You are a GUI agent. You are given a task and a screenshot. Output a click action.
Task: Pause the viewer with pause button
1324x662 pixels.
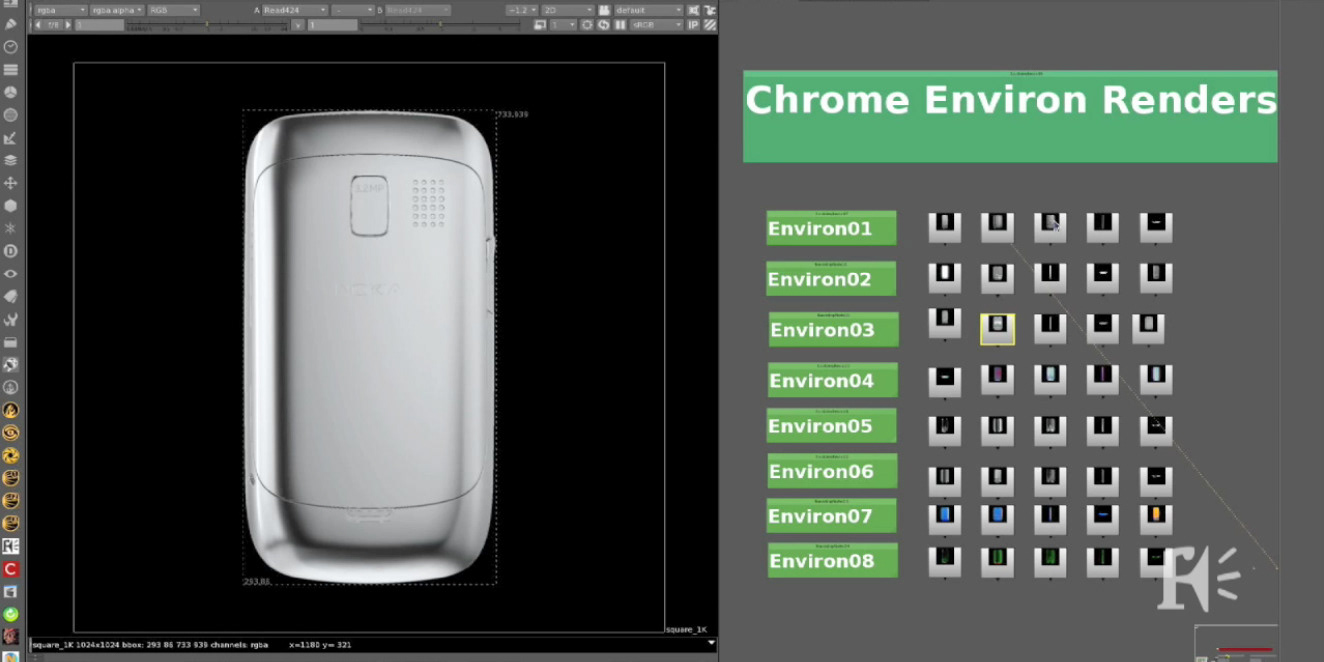[620, 24]
